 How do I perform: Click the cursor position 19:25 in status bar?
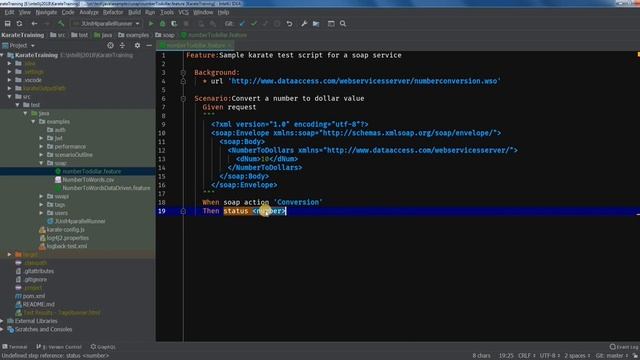click(x=506, y=356)
